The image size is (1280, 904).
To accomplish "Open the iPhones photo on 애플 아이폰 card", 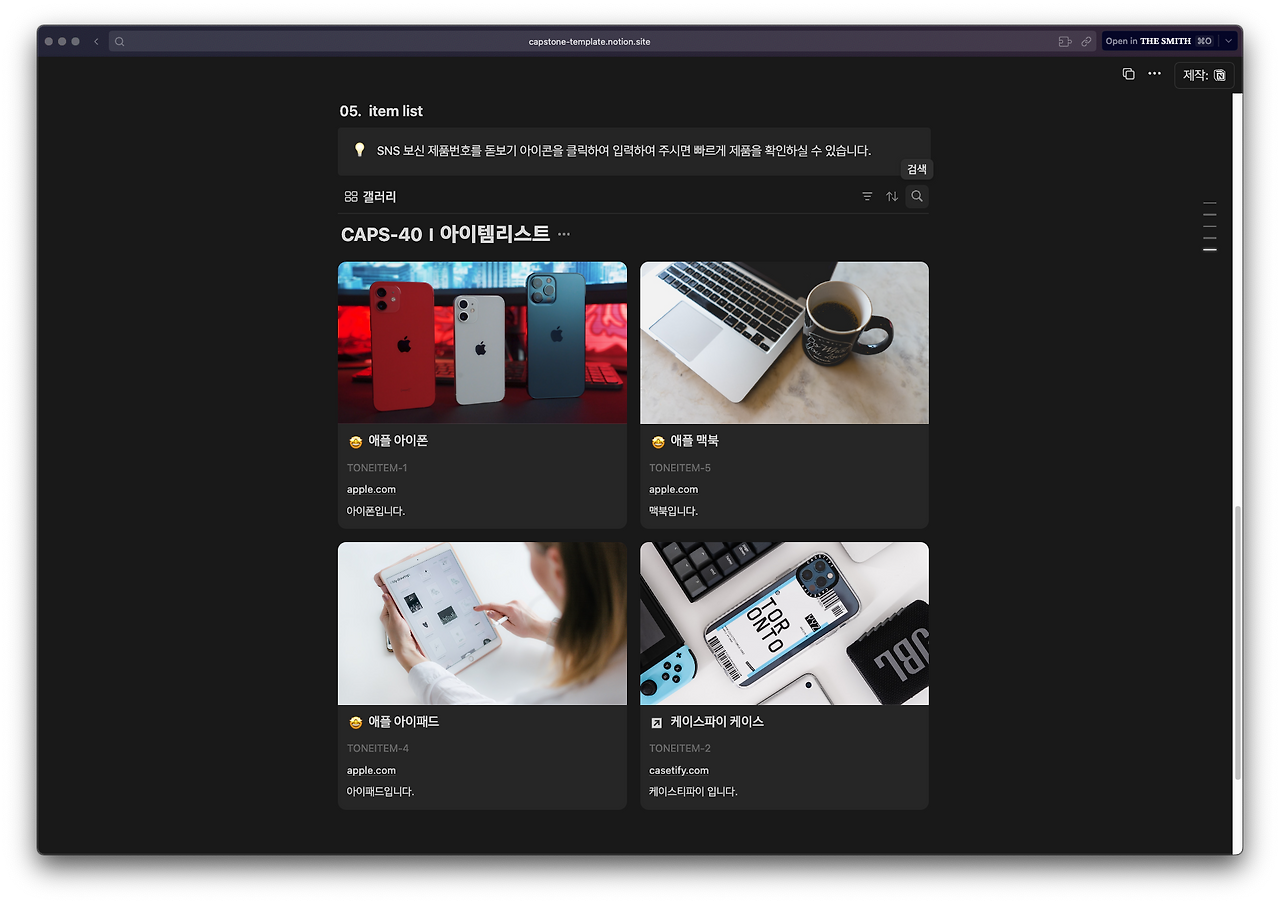I will tap(482, 343).
